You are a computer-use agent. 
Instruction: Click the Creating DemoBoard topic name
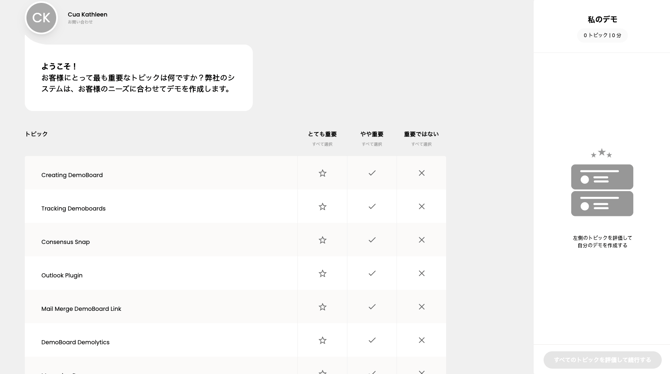pos(72,175)
